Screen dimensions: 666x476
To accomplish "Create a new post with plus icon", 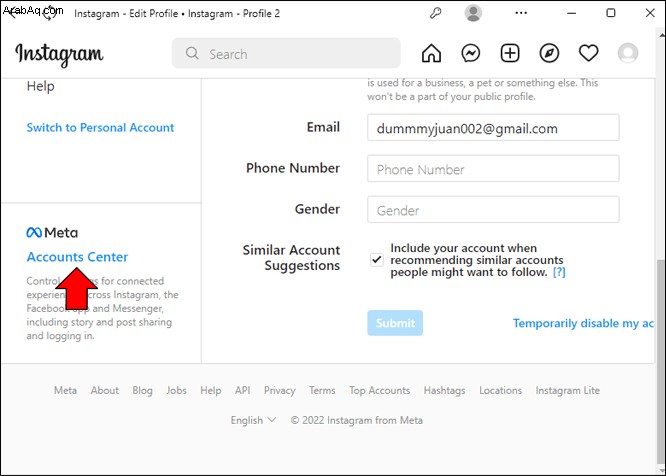I will (x=510, y=54).
